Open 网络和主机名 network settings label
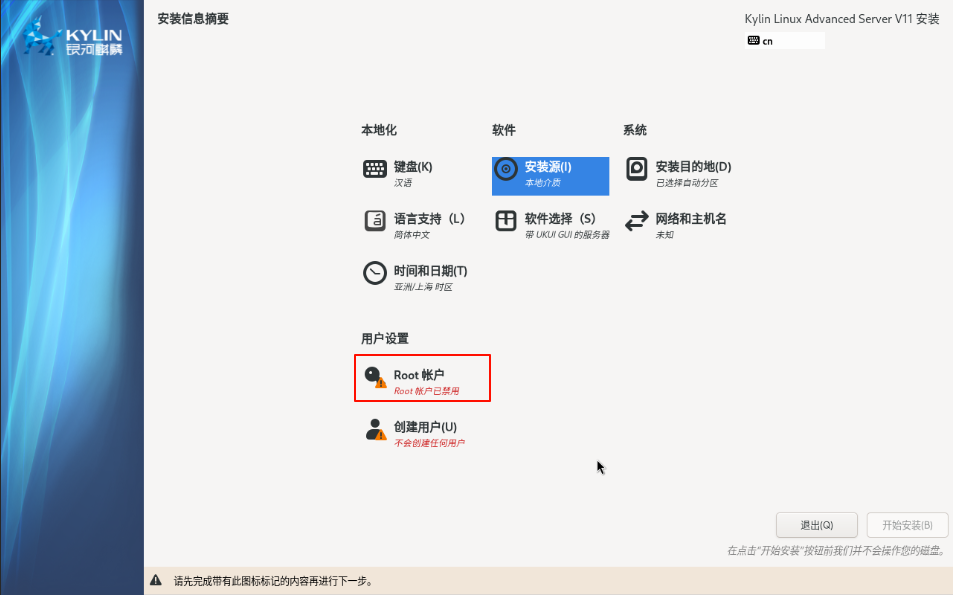Screen dimensions: 953x595 [x=690, y=219]
